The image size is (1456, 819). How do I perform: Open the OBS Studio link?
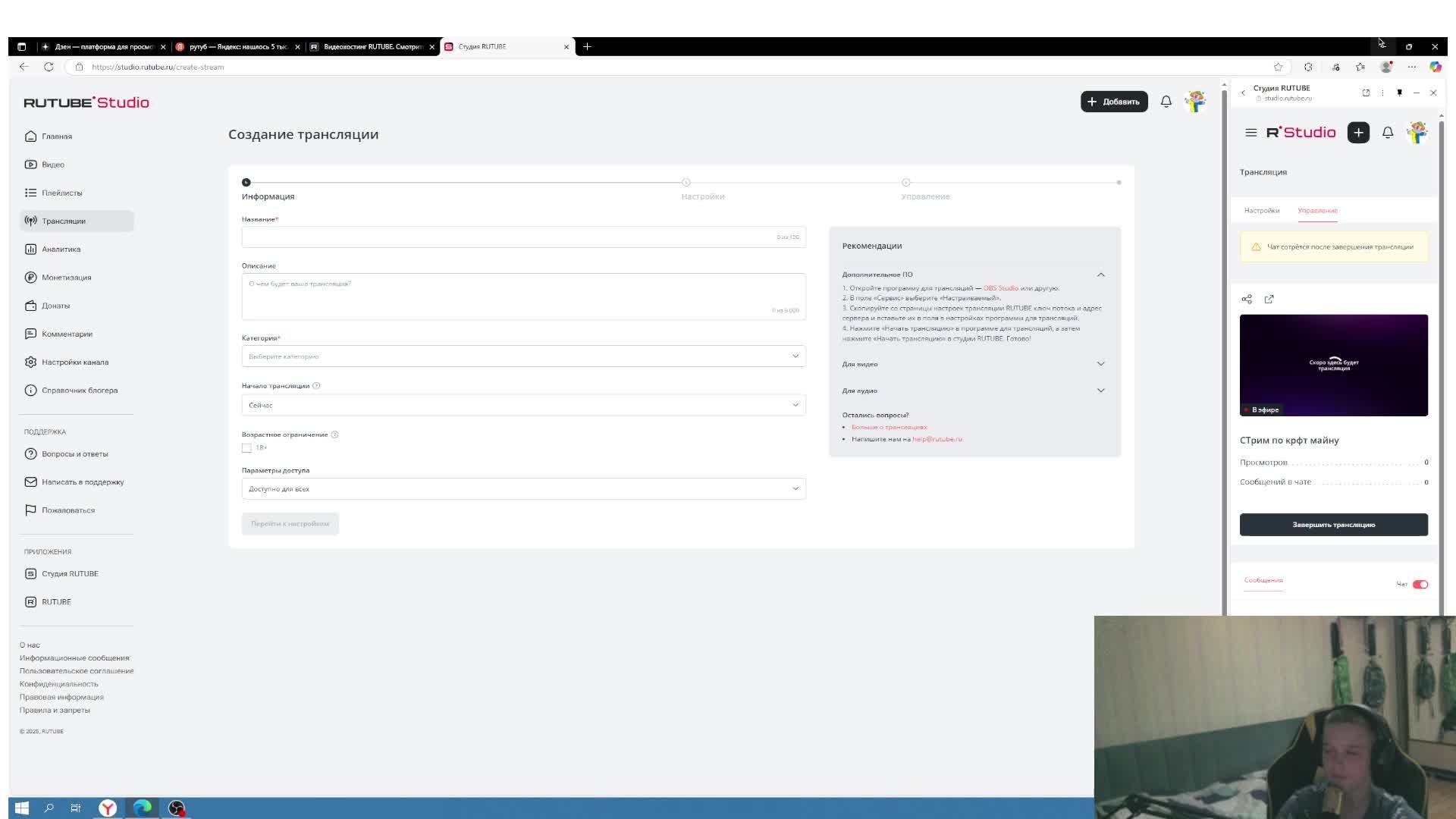coord(1000,288)
